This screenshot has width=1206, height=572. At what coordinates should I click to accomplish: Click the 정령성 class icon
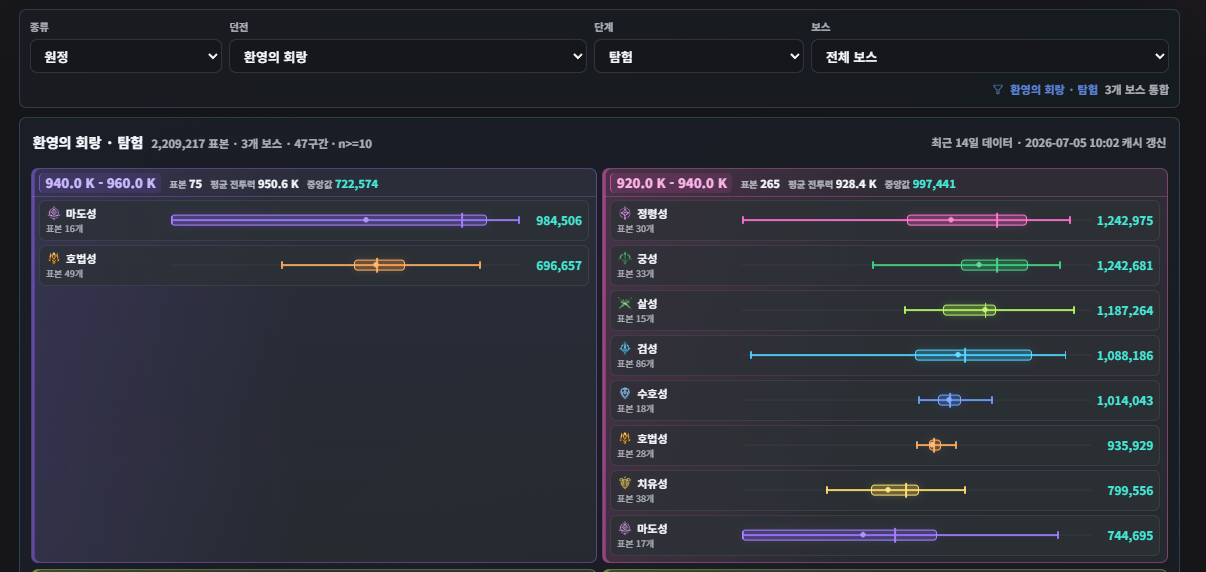click(625, 213)
